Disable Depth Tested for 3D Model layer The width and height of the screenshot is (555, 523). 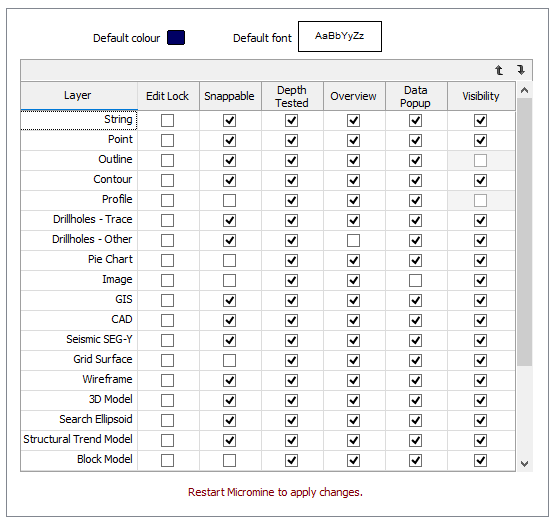pyautogui.click(x=291, y=401)
